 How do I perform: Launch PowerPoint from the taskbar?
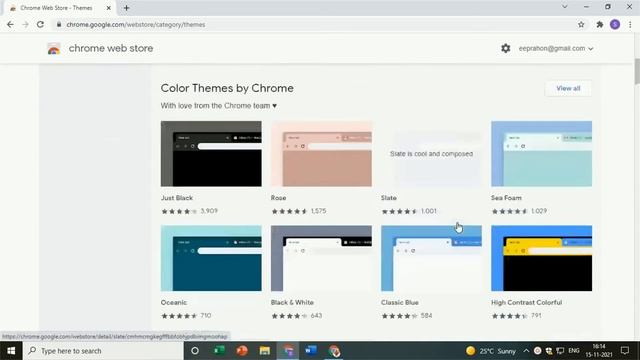point(242,351)
